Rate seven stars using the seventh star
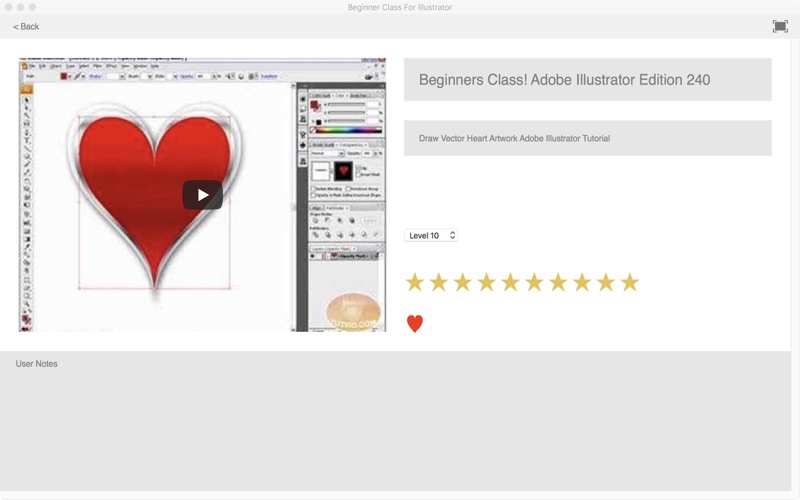This screenshot has height=500, width=800. [x=558, y=282]
